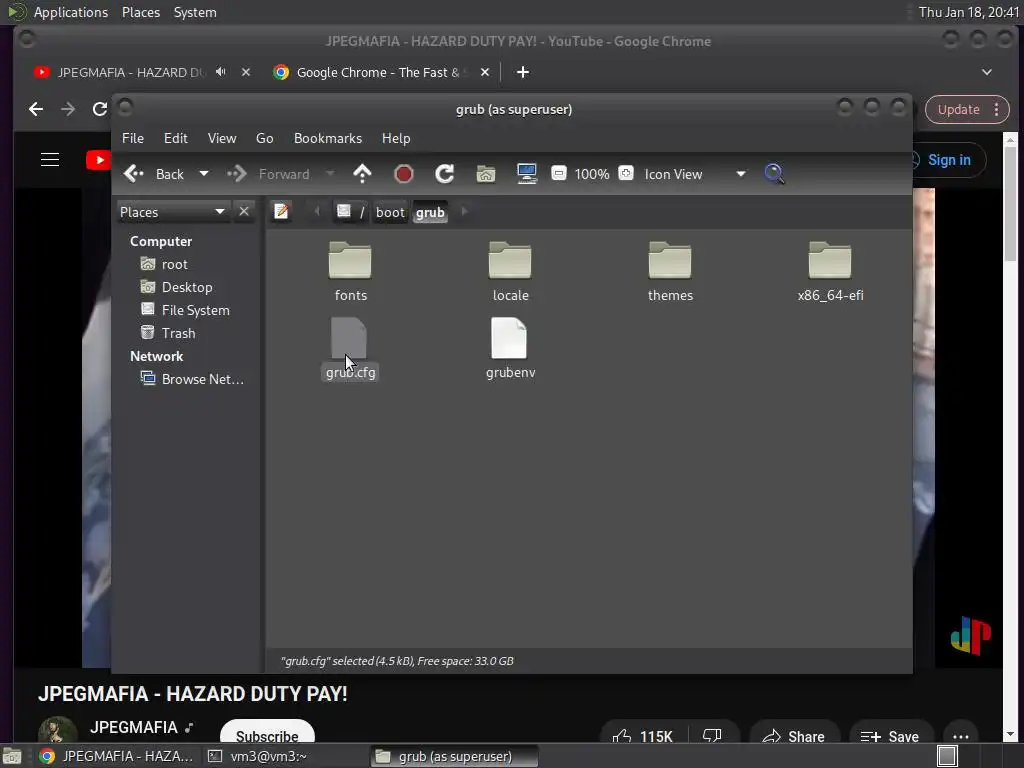This screenshot has height=768, width=1024.
Task: Open the Places menu in top panel
Action: coord(140,12)
